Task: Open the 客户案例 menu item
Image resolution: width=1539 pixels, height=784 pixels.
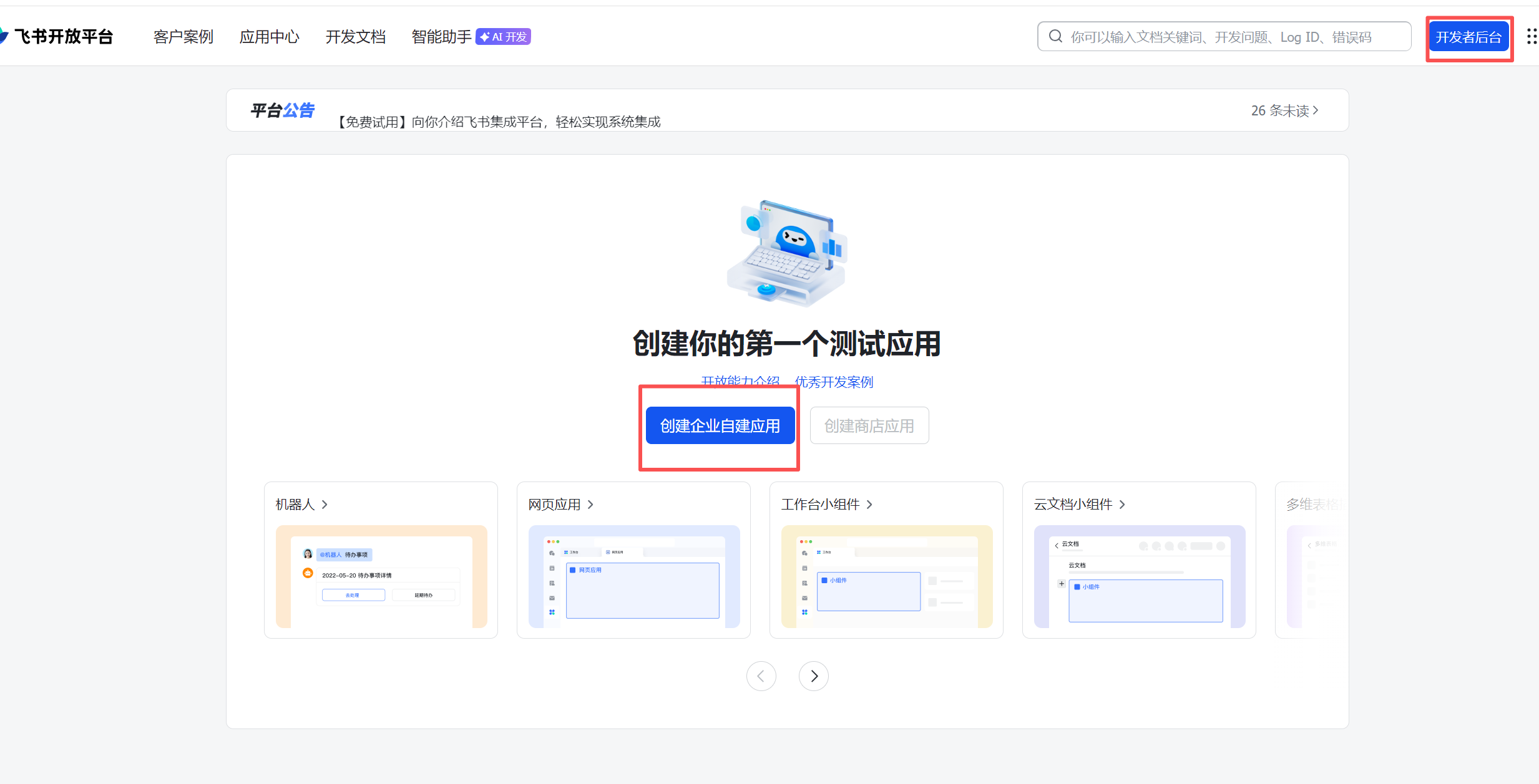Action: pyautogui.click(x=183, y=37)
